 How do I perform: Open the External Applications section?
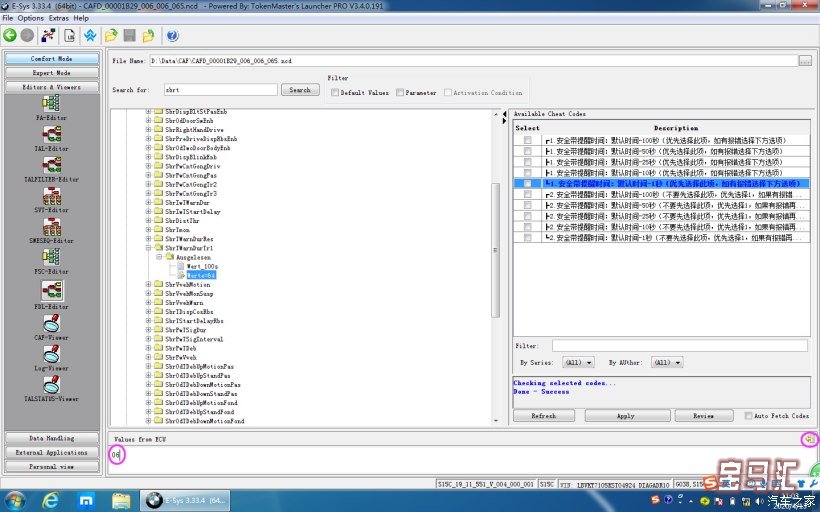click(51, 452)
